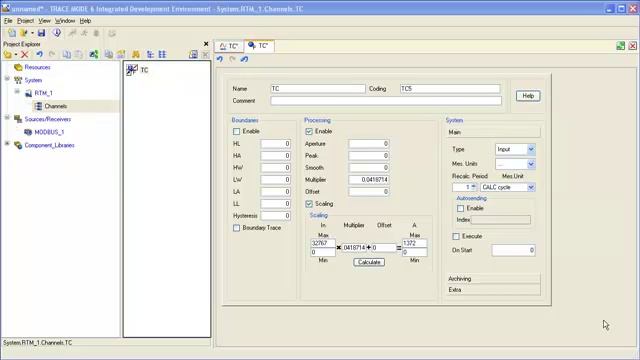
Task: Open the Mes. Units dropdown
Action: [x=531, y=164]
